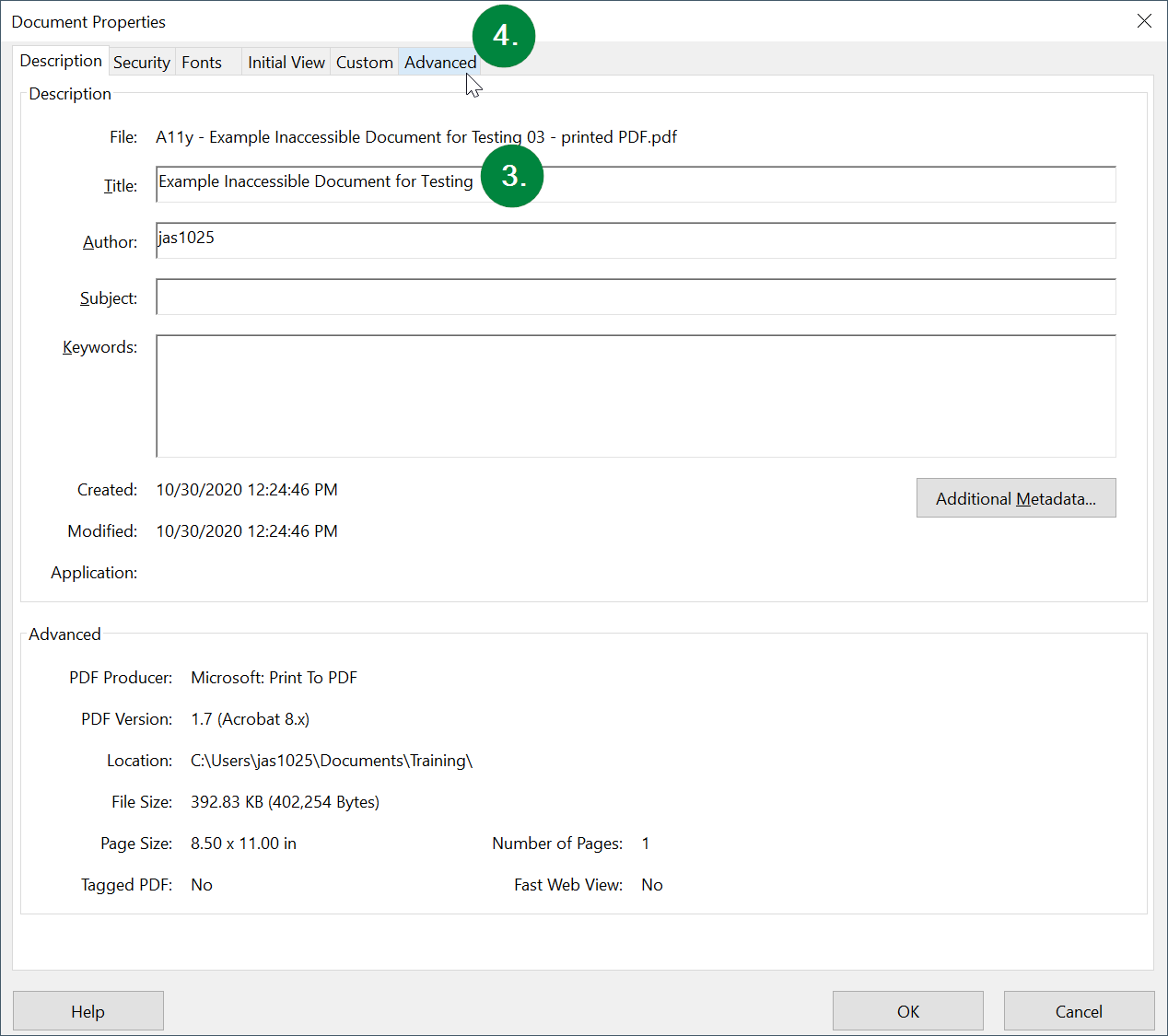
Task: Select the Description tab
Action: 61,61
